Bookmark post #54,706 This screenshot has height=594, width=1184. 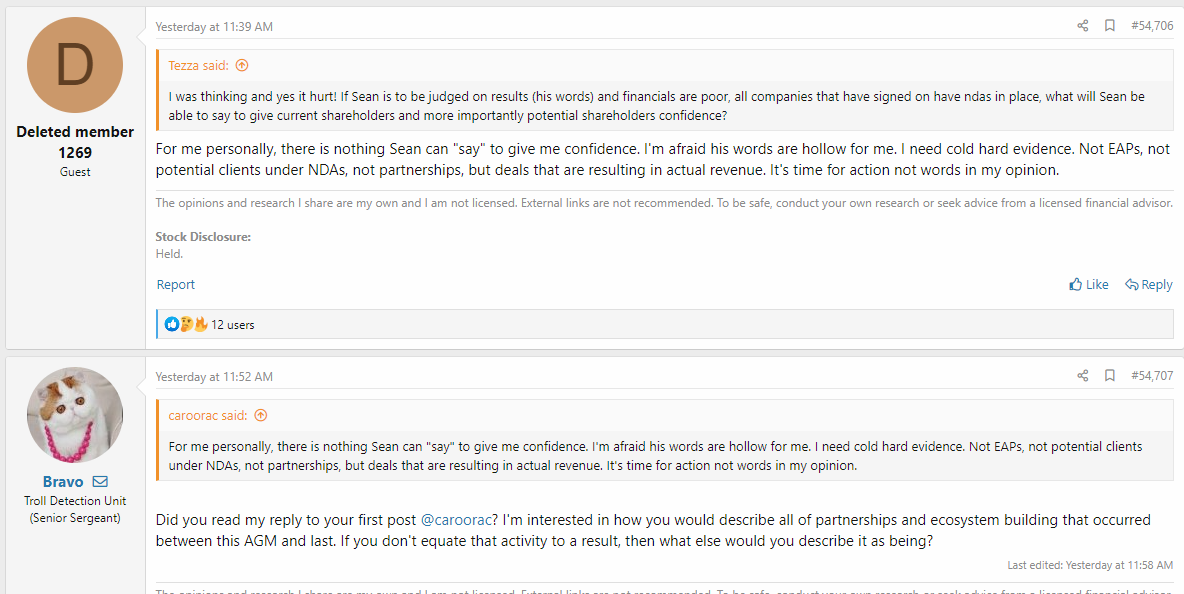click(1109, 26)
